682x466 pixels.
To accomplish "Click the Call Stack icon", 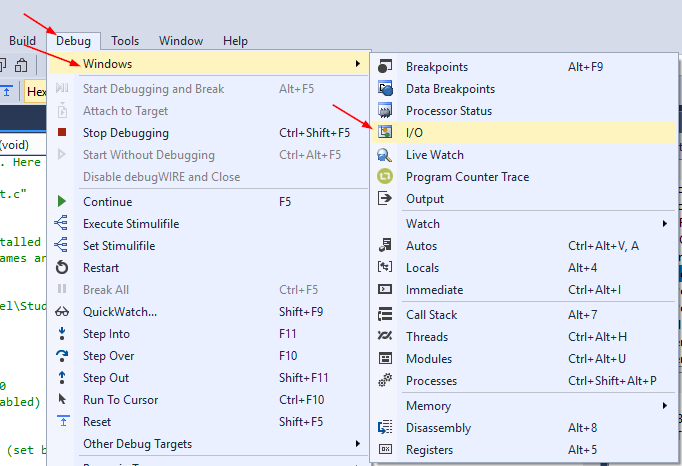I will (385, 314).
